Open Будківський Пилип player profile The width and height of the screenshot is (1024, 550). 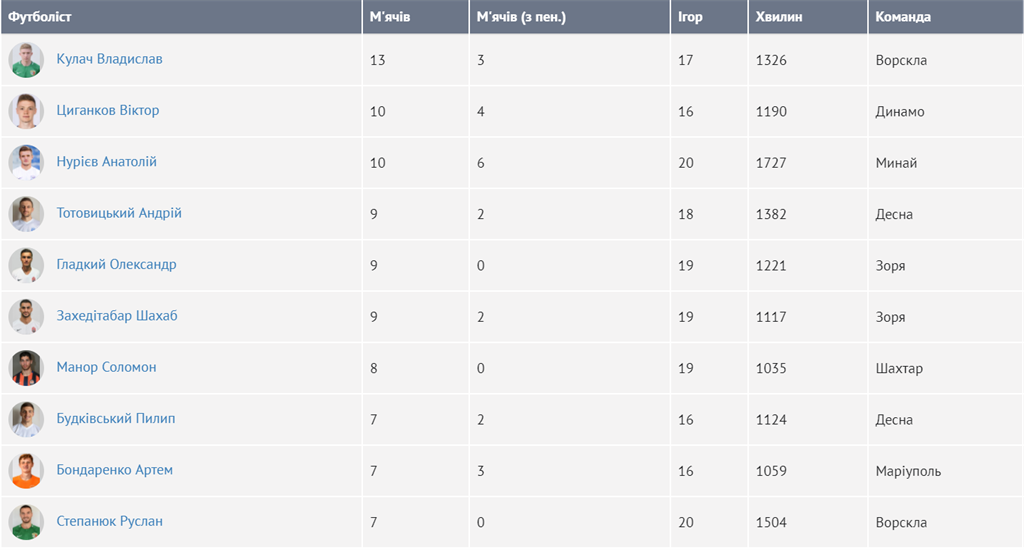pos(115,419)
